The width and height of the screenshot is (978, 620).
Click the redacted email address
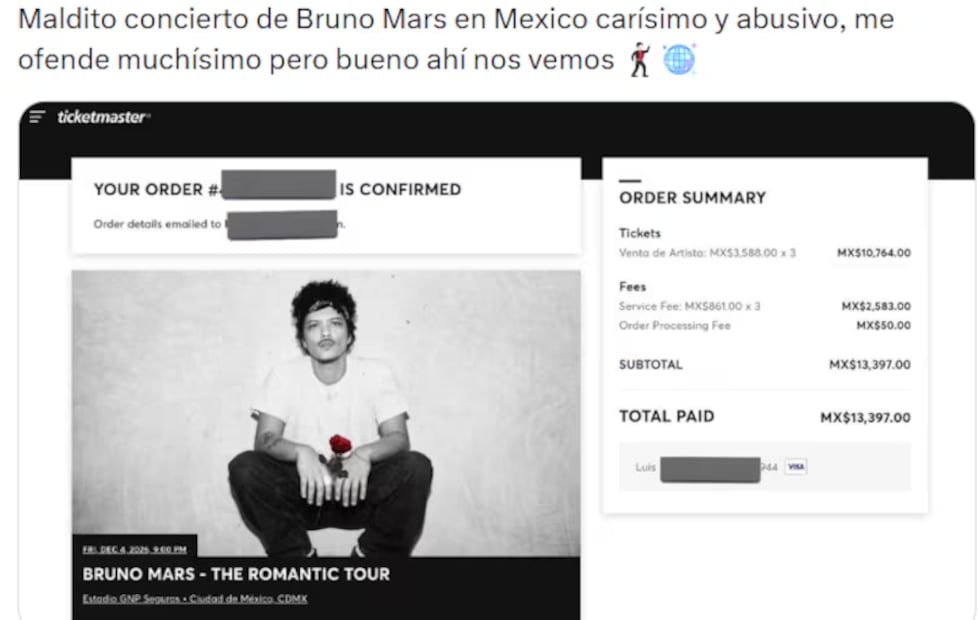tap(283, 225)
